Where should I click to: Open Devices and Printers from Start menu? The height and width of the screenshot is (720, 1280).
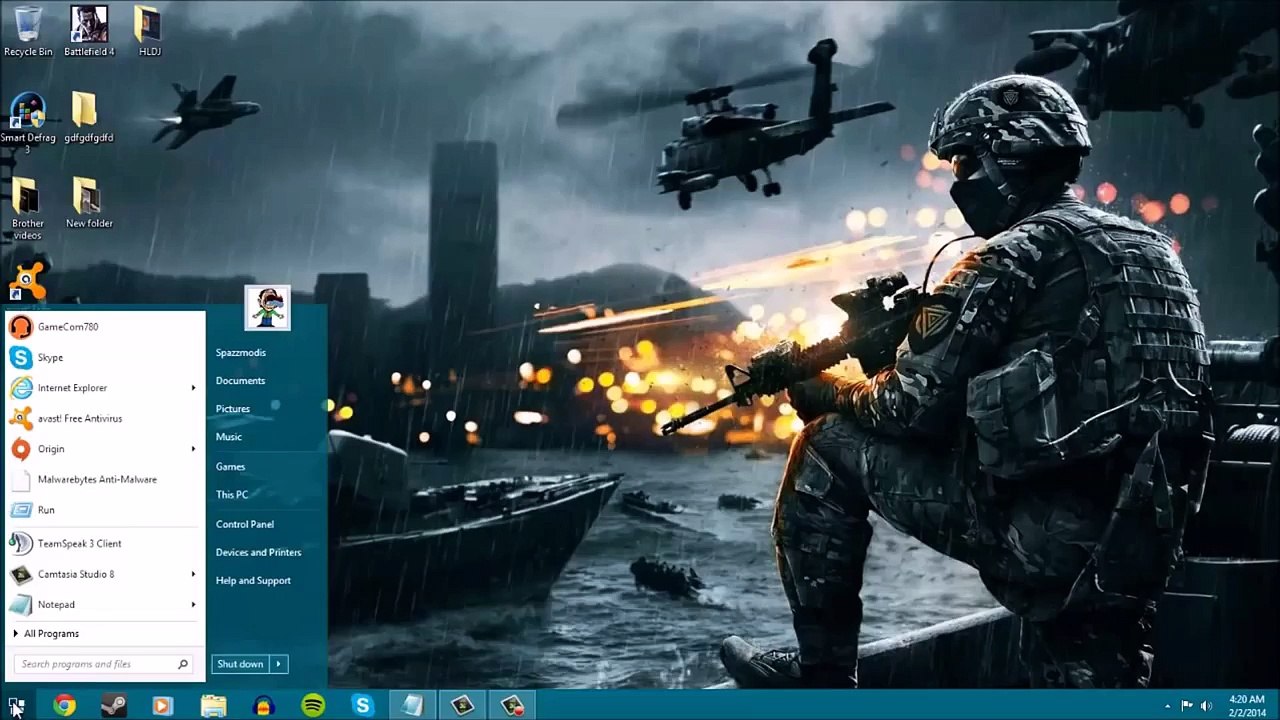pyautogui.click(x=258, y=552)
